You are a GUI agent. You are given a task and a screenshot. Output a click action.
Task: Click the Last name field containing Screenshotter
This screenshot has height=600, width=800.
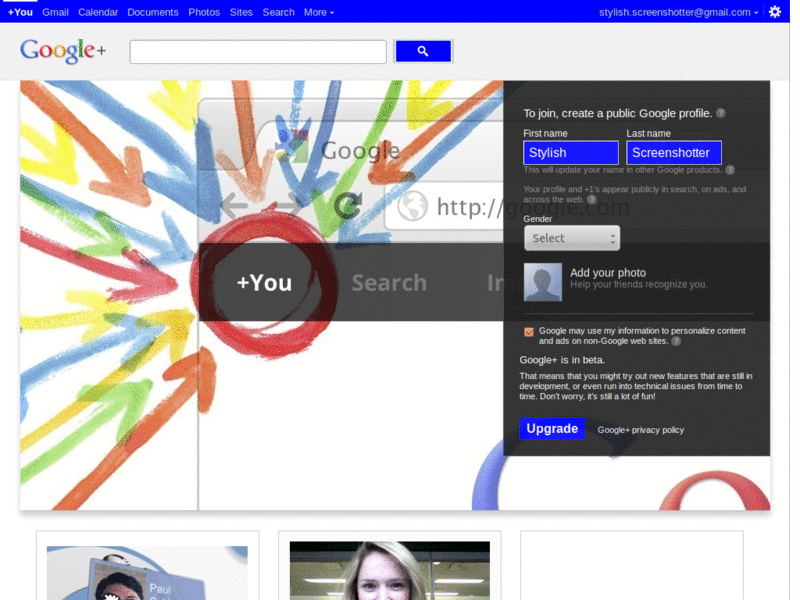click(674, 153)
